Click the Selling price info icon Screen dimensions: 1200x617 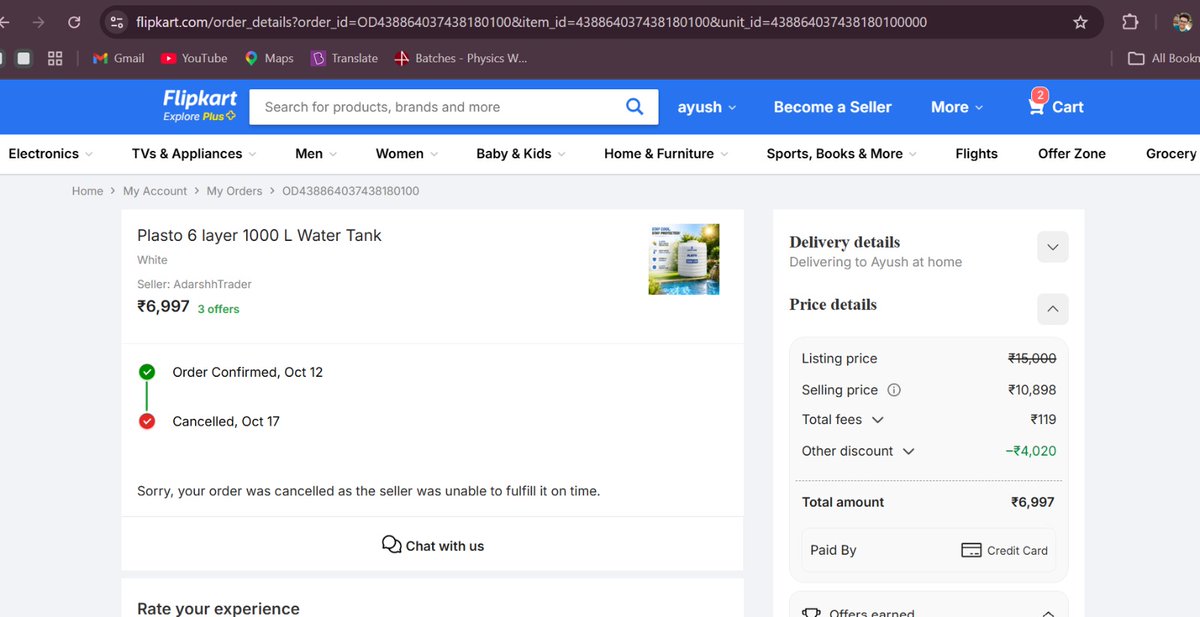[894, 390]
